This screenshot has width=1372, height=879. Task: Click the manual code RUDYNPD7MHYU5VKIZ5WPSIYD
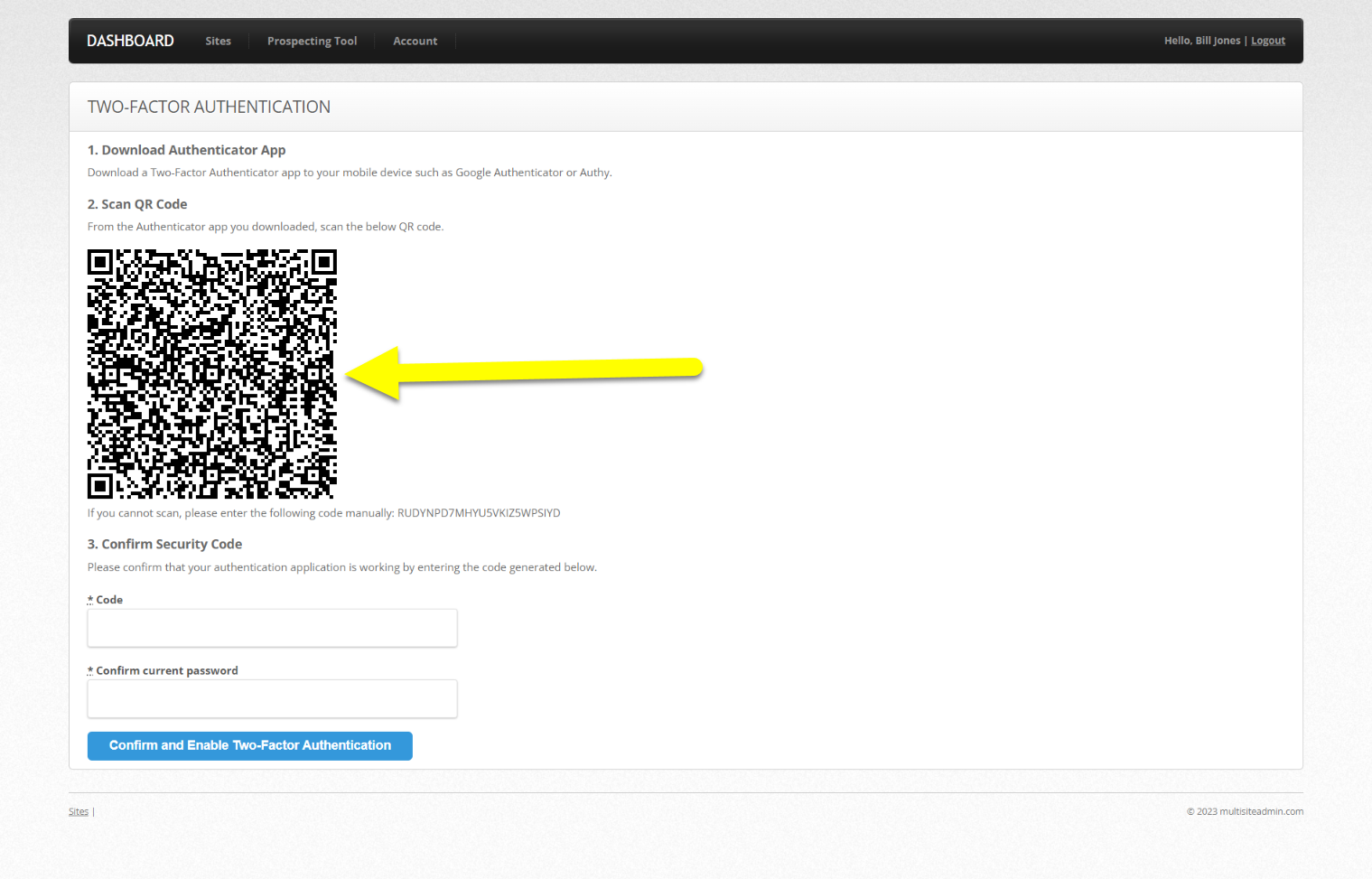pos(479,513)
